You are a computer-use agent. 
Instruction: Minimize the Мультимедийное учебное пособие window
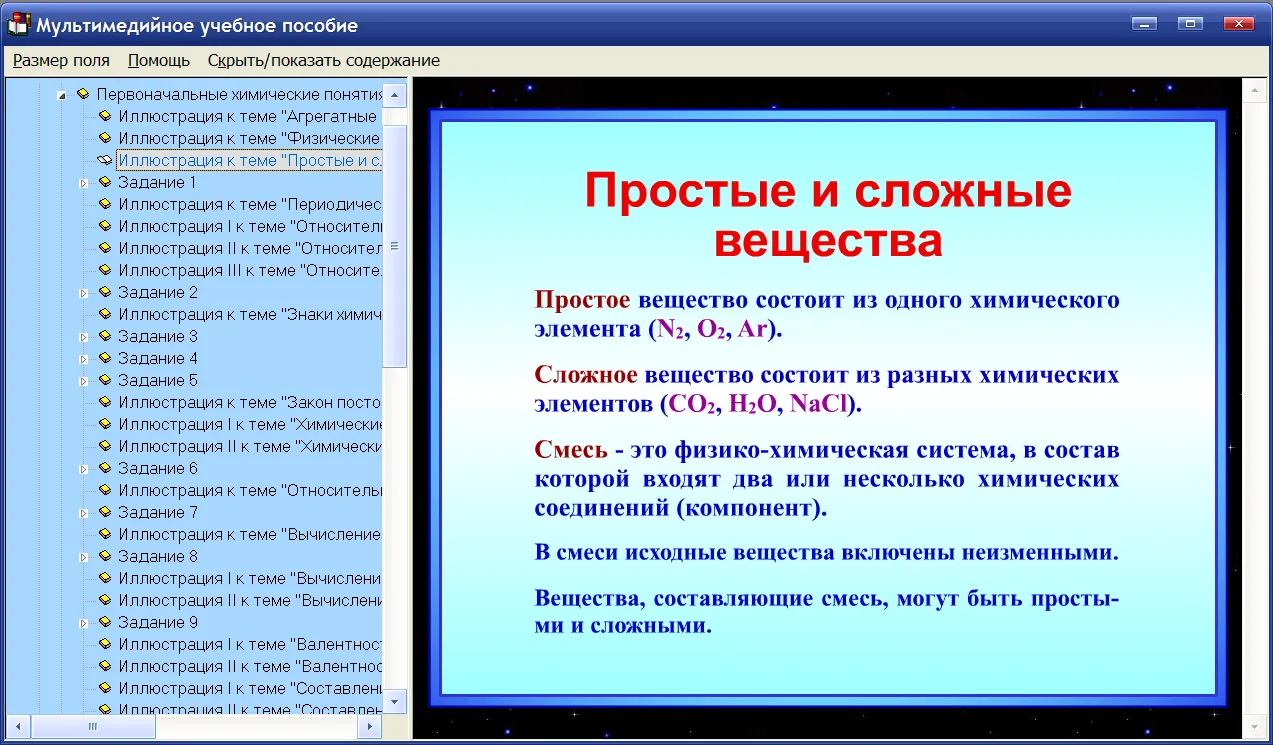tap(1144, 23)
